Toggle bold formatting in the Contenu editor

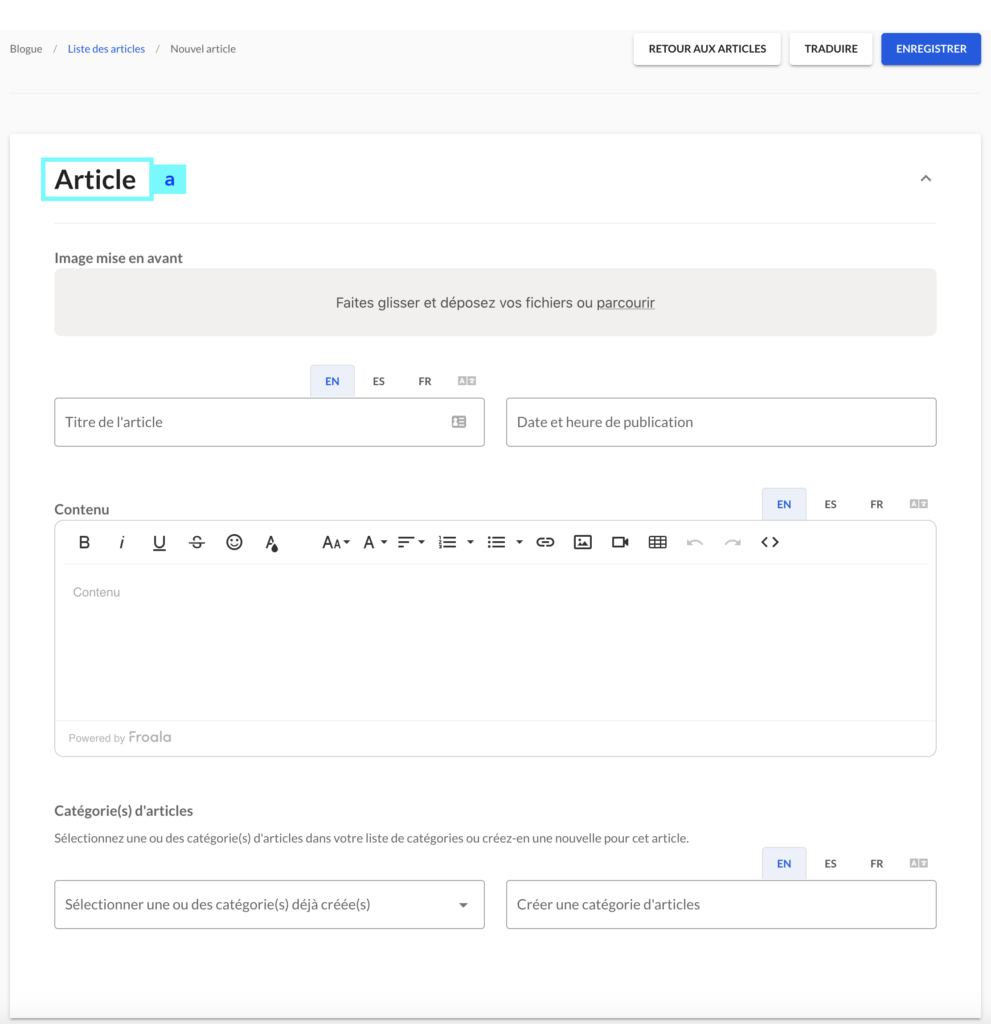[x=84, y=542]
